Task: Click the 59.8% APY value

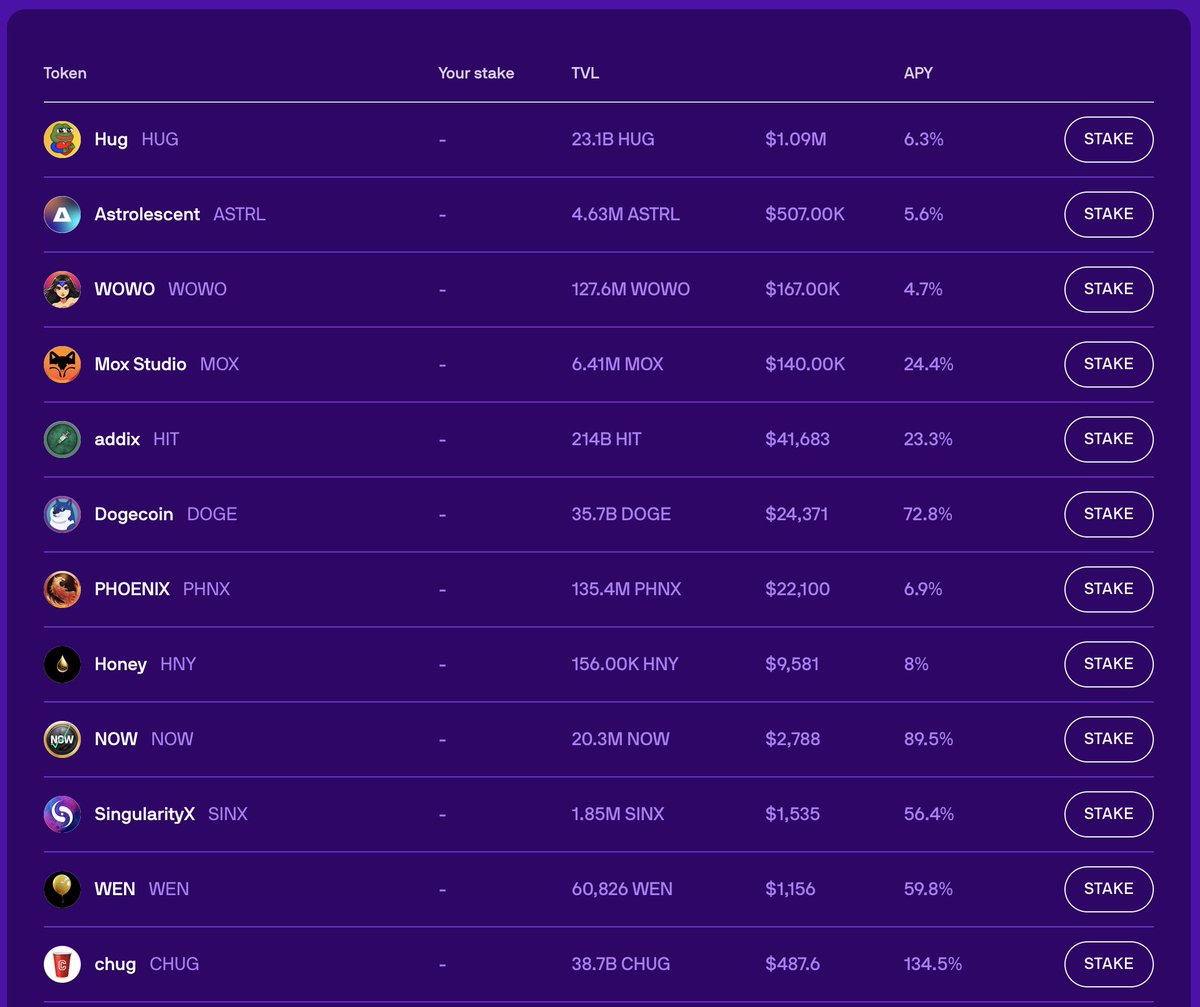Action: click(x=929, y=889)
